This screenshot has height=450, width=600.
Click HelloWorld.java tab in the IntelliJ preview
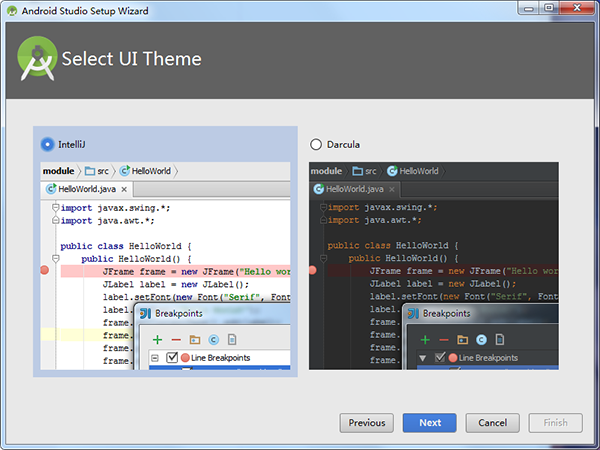point(87,188)
